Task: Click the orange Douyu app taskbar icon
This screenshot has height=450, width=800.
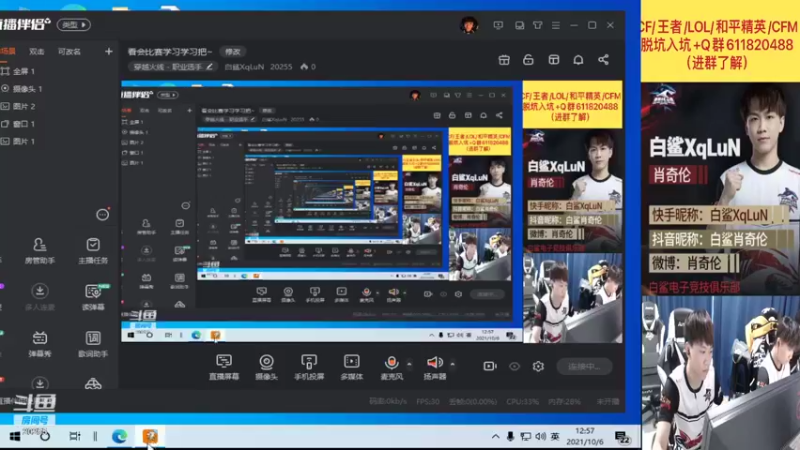Action: [150, 437]
